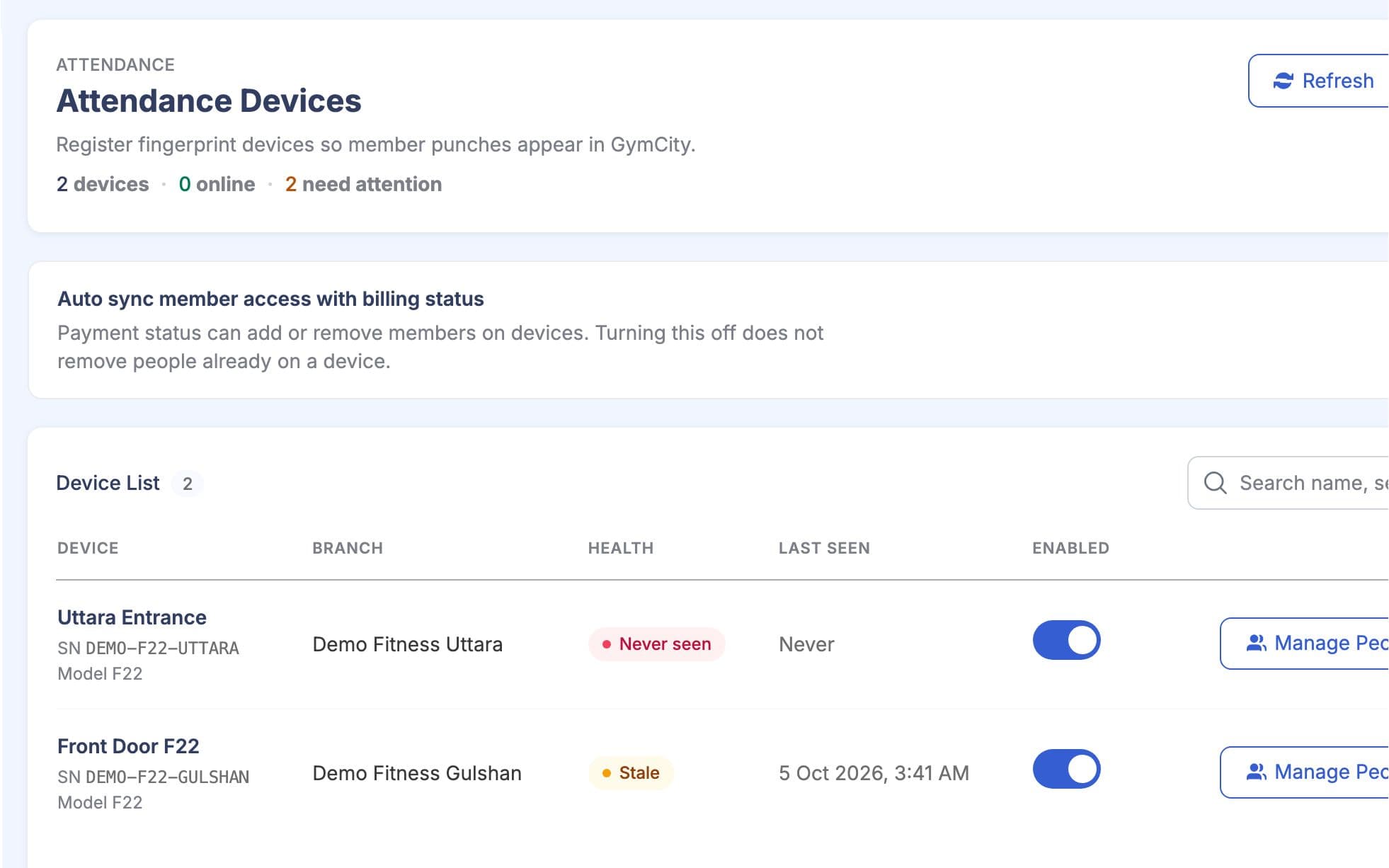Click the Last Seen column header
This screenshot has width=1389, height=868.
click(824, 548)
